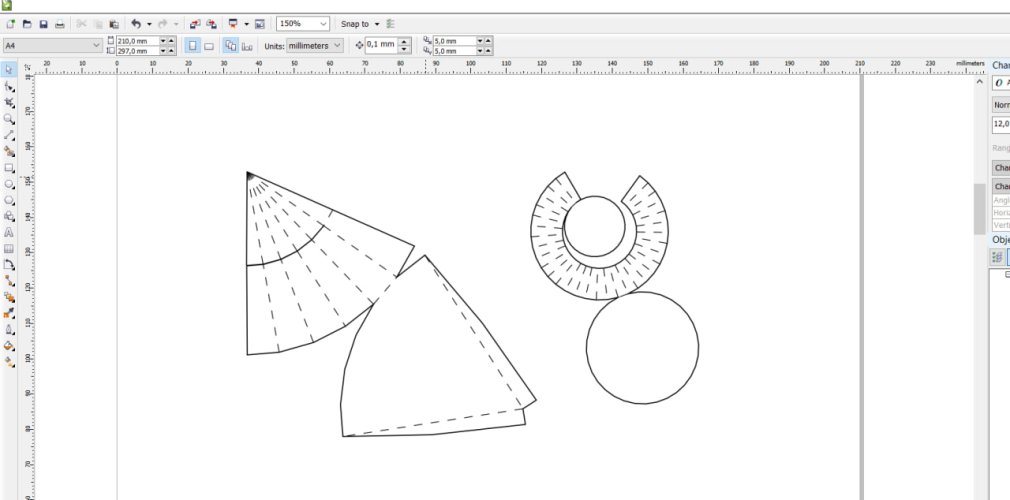Set page orientation to Portrait
The height and width of the screenshot is (500, 1010).
coord(193,46)
